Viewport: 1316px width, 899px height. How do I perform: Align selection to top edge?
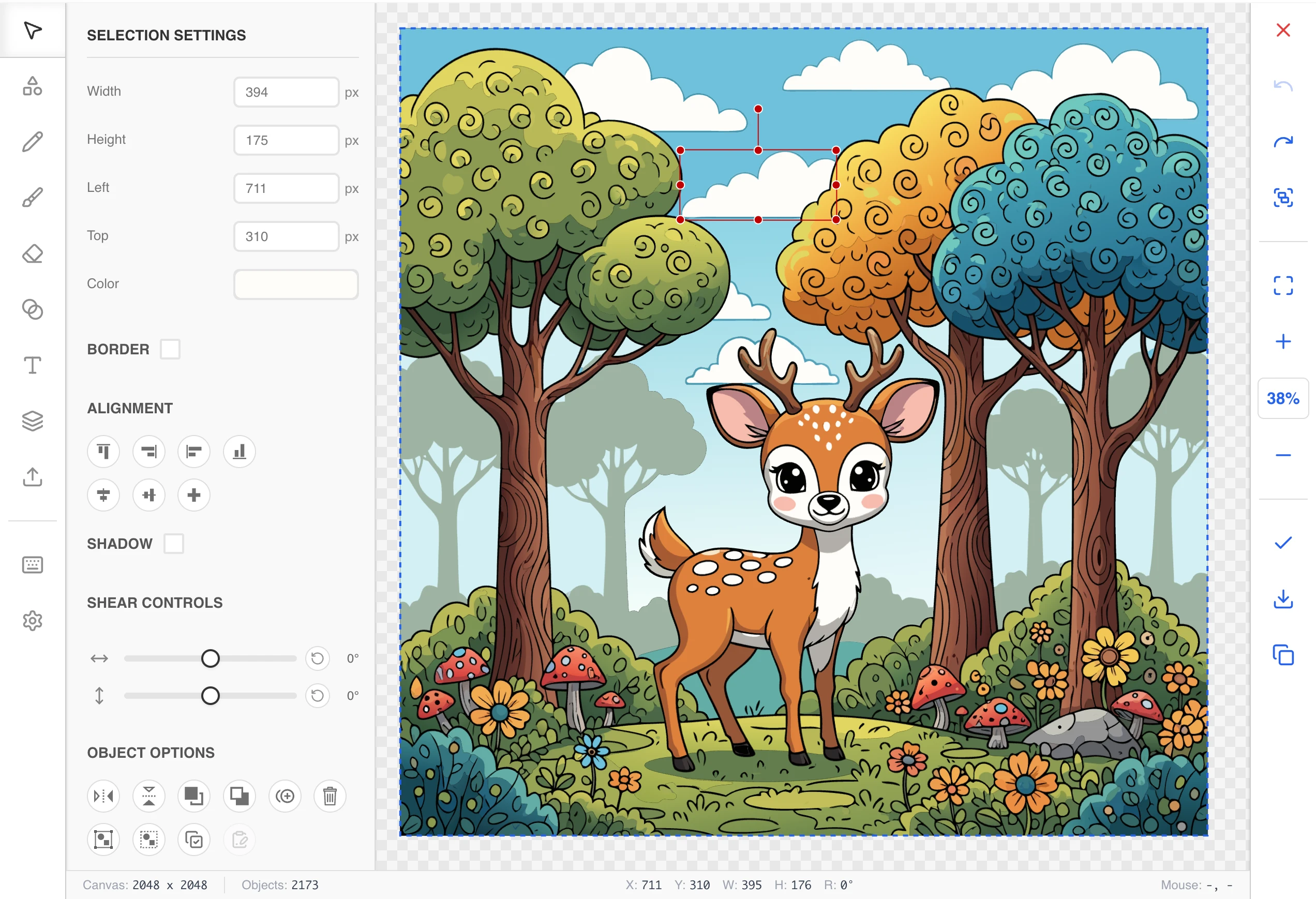click(x=103, y=451)
